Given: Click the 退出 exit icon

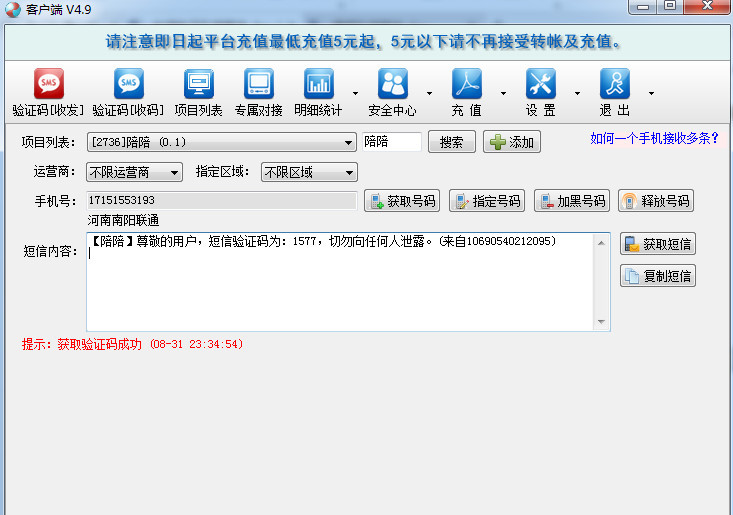Looking at the screenshot, I should 615,84.
